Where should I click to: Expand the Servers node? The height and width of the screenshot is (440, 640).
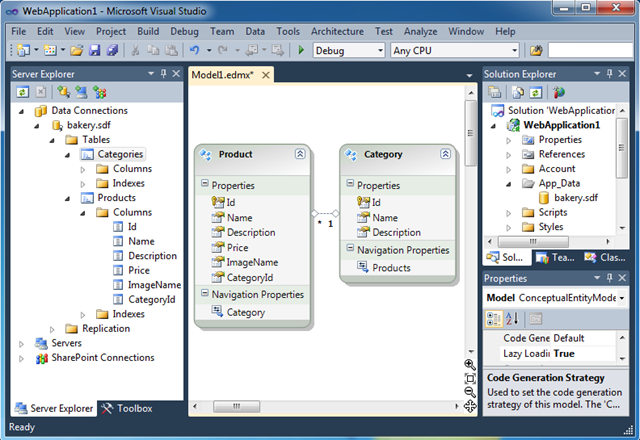pos(21,344)
